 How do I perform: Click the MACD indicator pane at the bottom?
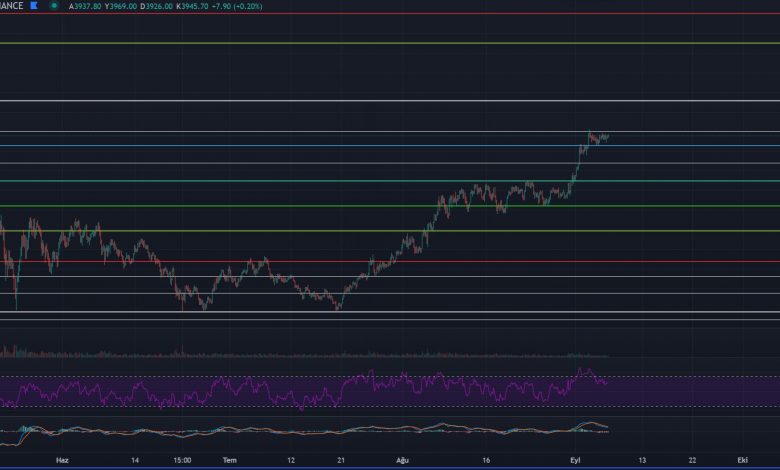[x=300, y=430]
